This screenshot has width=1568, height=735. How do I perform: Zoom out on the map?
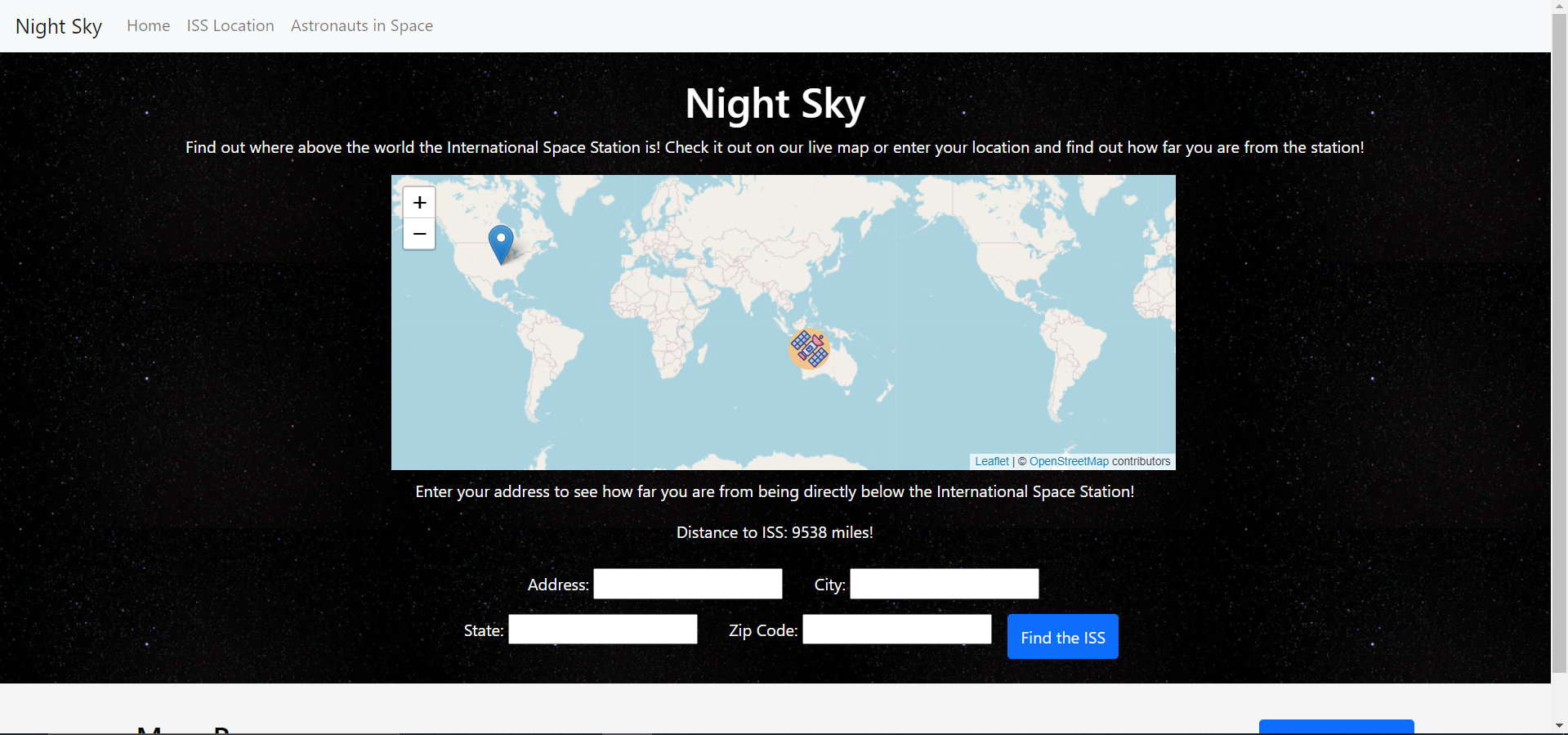(x=419, y=234)
